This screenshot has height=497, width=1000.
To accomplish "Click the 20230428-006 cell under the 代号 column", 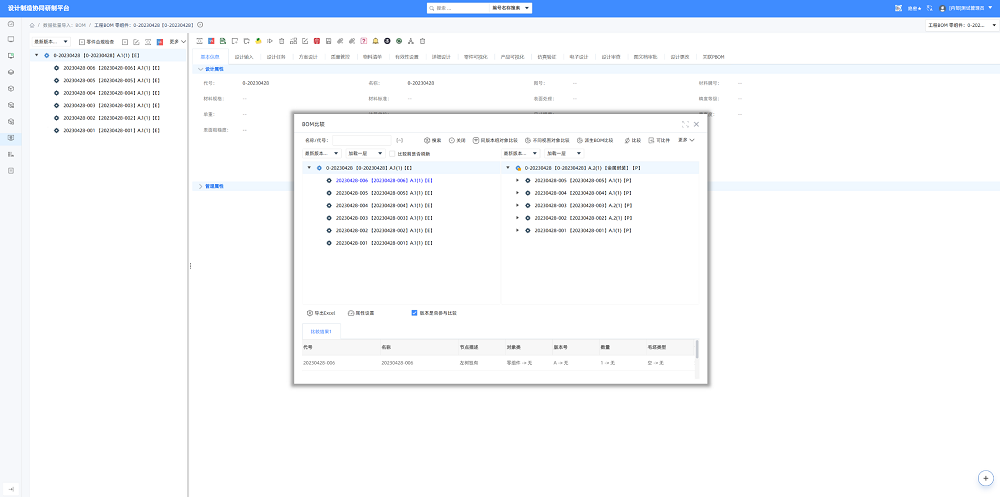I will pos(319,362).
